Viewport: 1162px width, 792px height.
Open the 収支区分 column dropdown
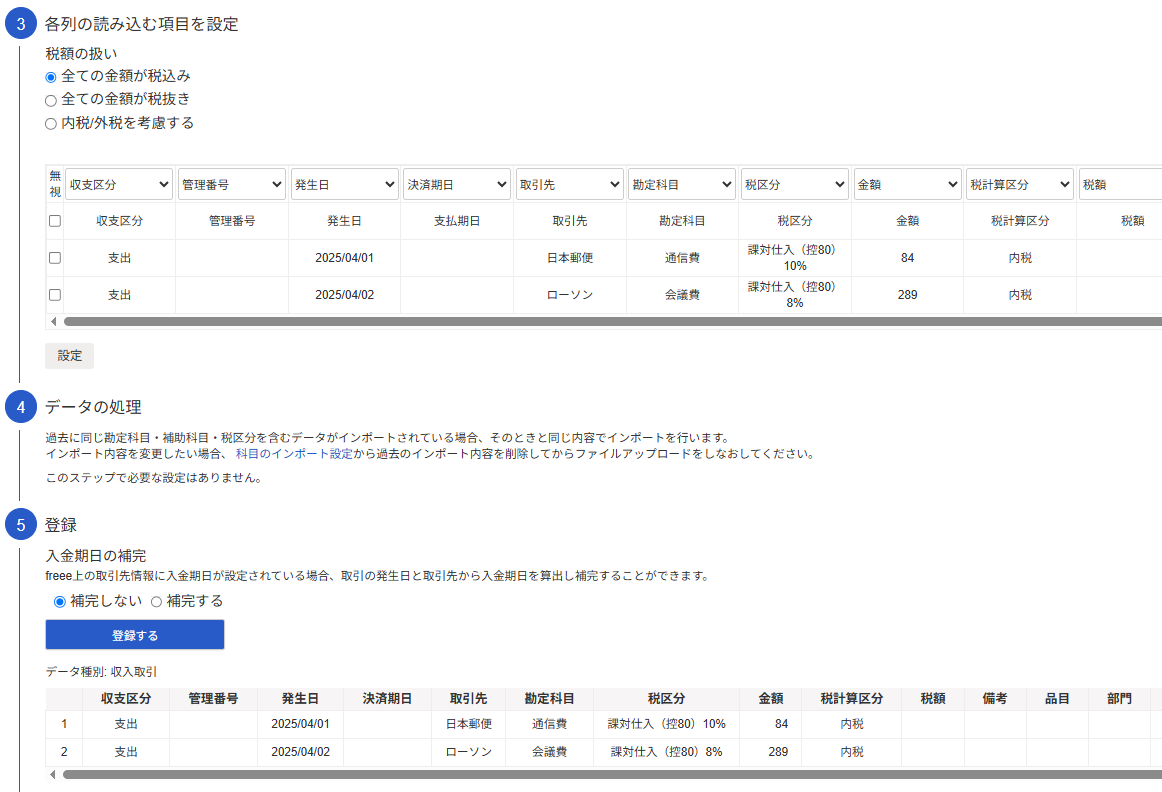(119, 184)
